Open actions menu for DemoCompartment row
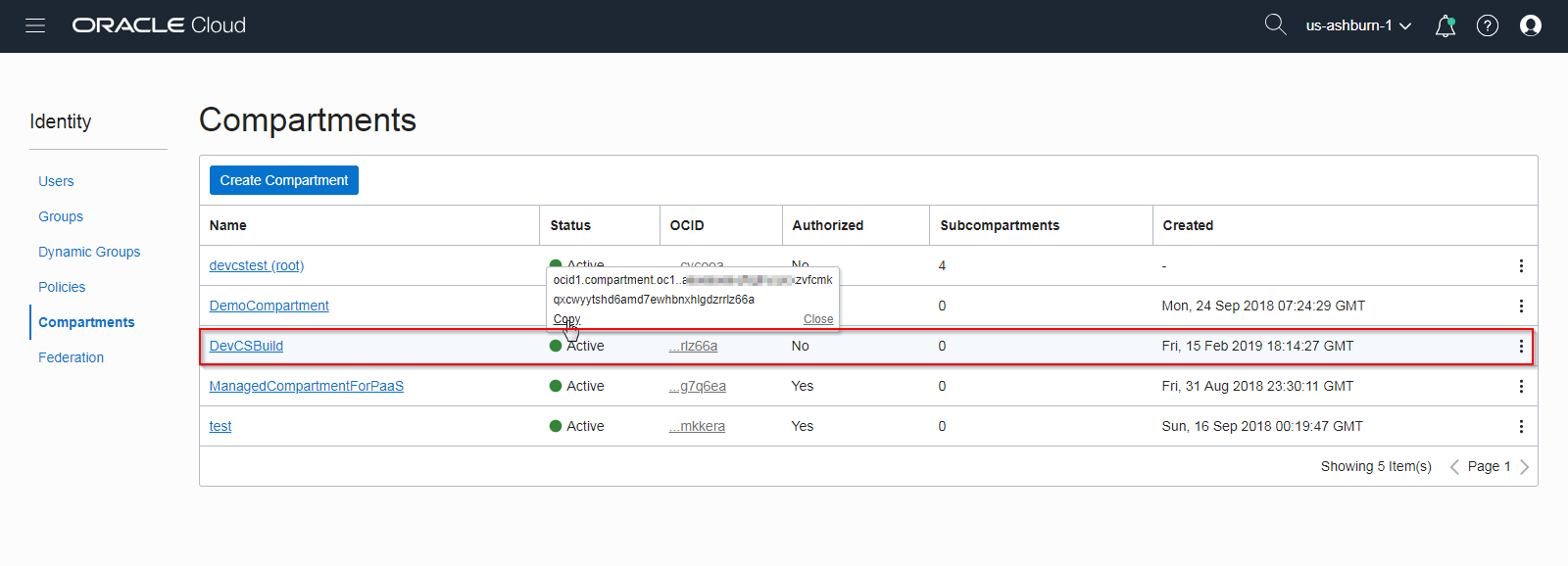This screenshot has width=1568, height=566. coord(1521,306)
